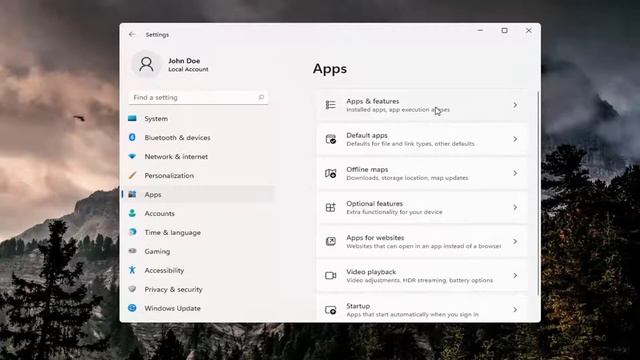Click the Apps page heading
The width and height of the screenshot is (640, 360).
point(330,69)
